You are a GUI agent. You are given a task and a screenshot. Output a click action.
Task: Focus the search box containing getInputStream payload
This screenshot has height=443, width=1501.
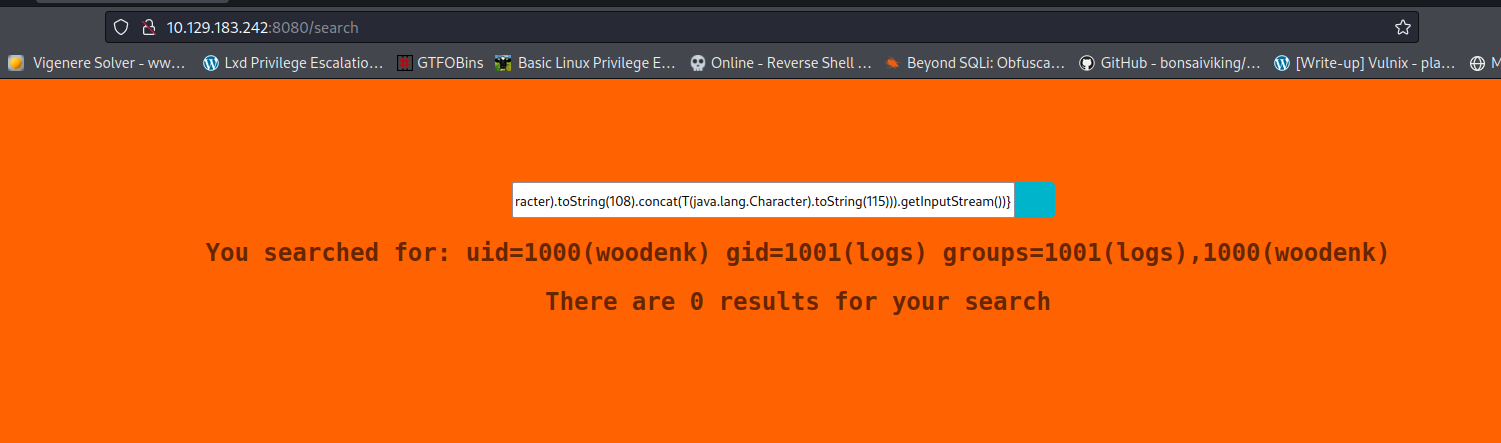coord(763,200)
